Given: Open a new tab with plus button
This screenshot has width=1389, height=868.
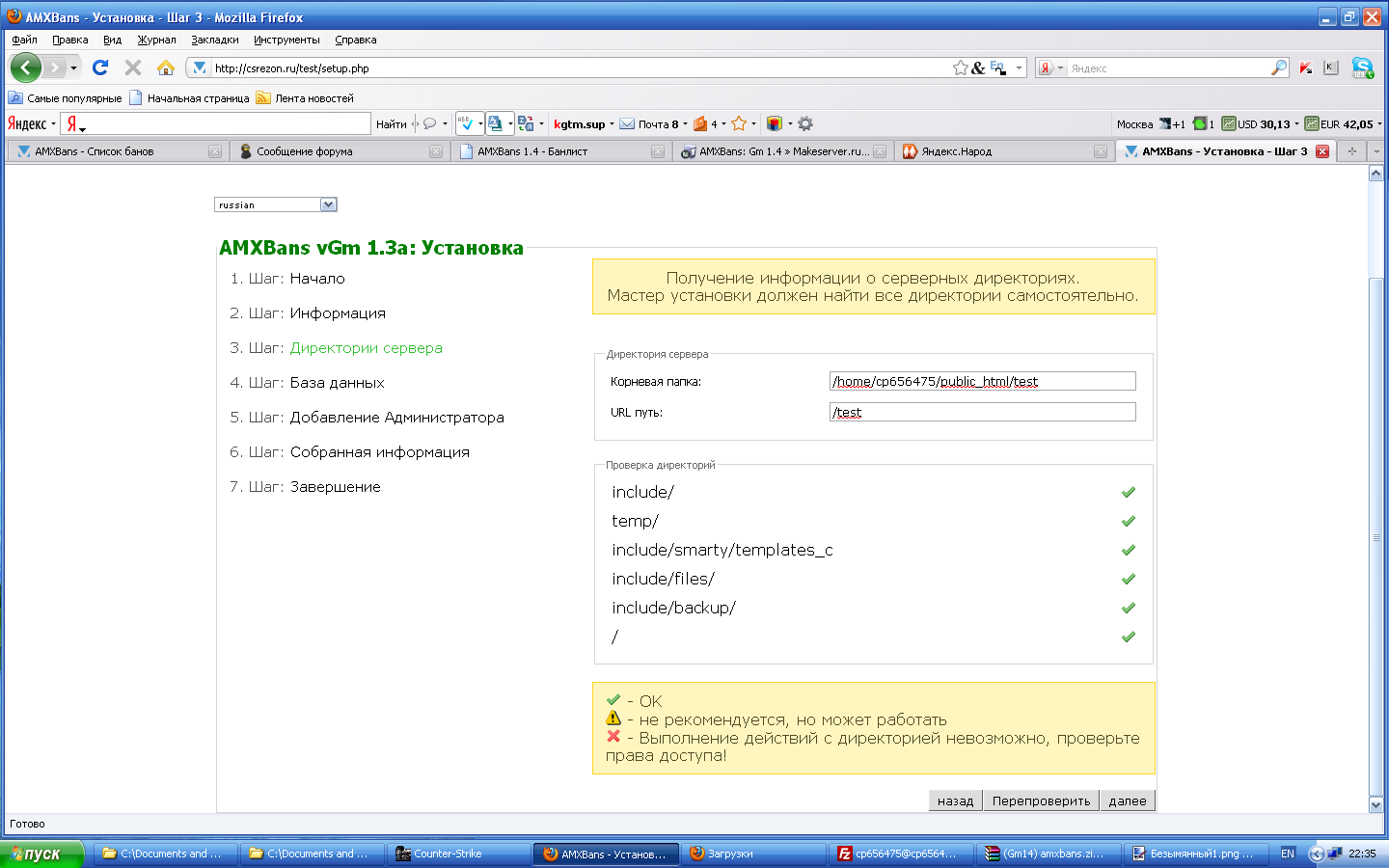Looking at the screenshot, I should pyautogui.click(x=1352, y=151).
